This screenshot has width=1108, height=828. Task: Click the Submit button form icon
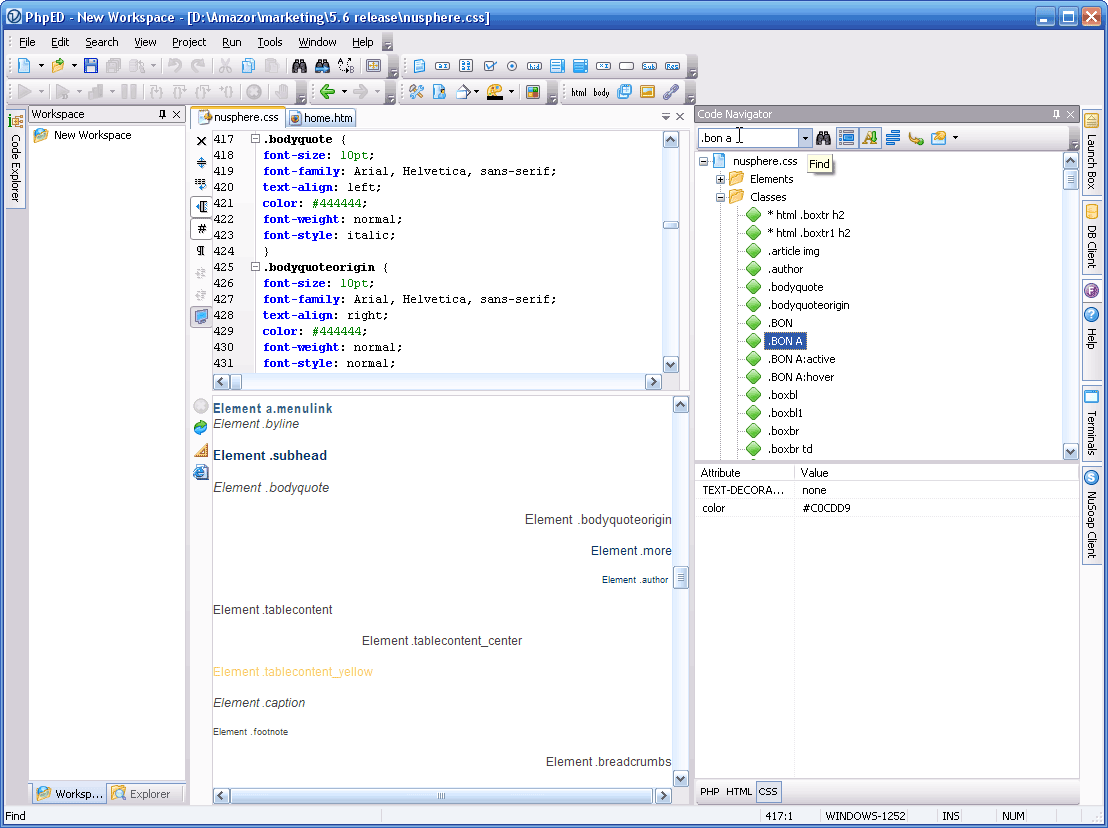click(x=649, y=66)
